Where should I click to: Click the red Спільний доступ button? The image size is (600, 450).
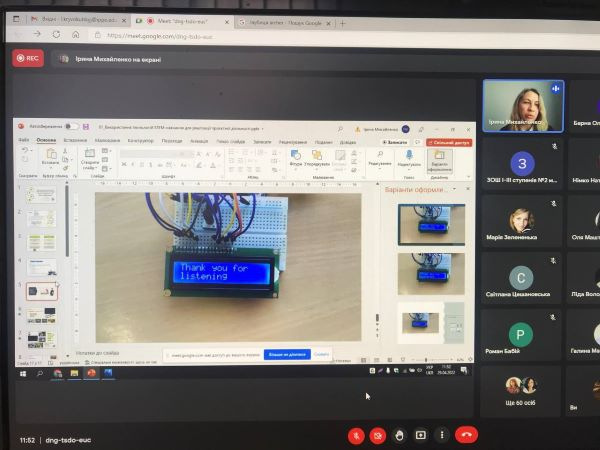449,143
